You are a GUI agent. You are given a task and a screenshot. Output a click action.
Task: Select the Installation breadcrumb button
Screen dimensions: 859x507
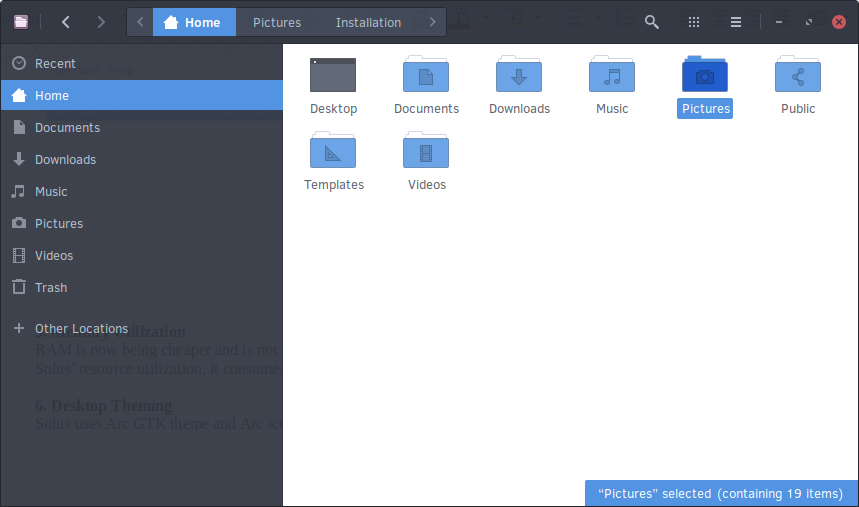(x=368, y=22)
